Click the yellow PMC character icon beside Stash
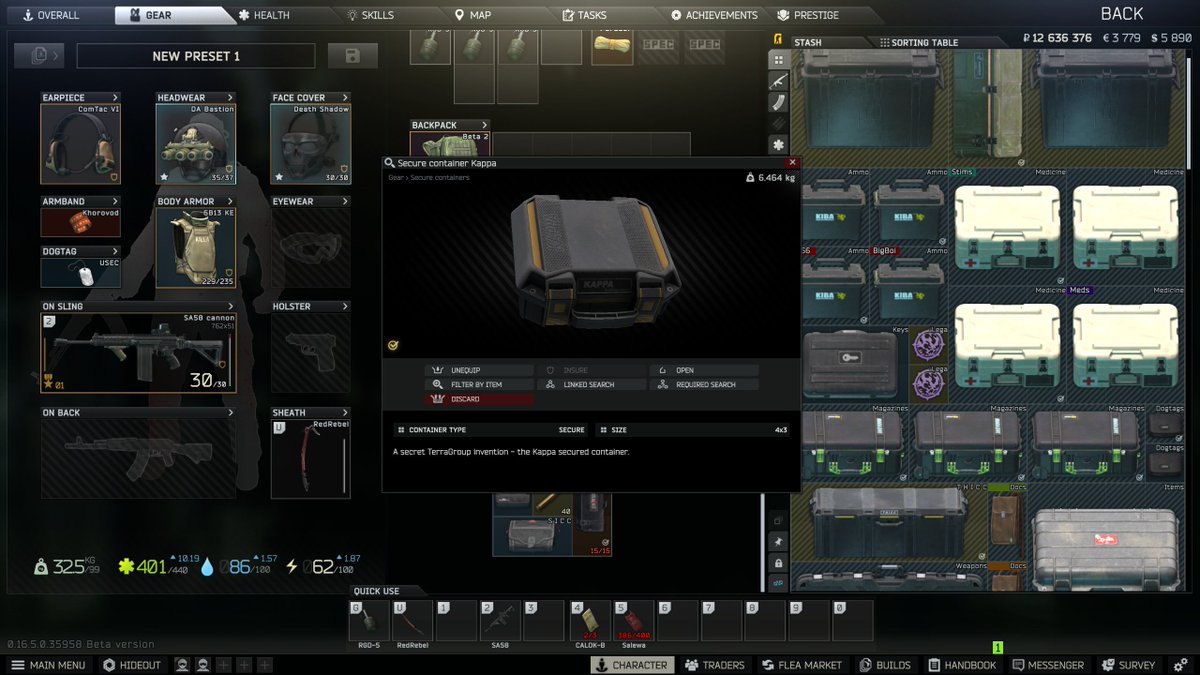The height and width of the screenshot is (675, 1200). tap(778, 40)
